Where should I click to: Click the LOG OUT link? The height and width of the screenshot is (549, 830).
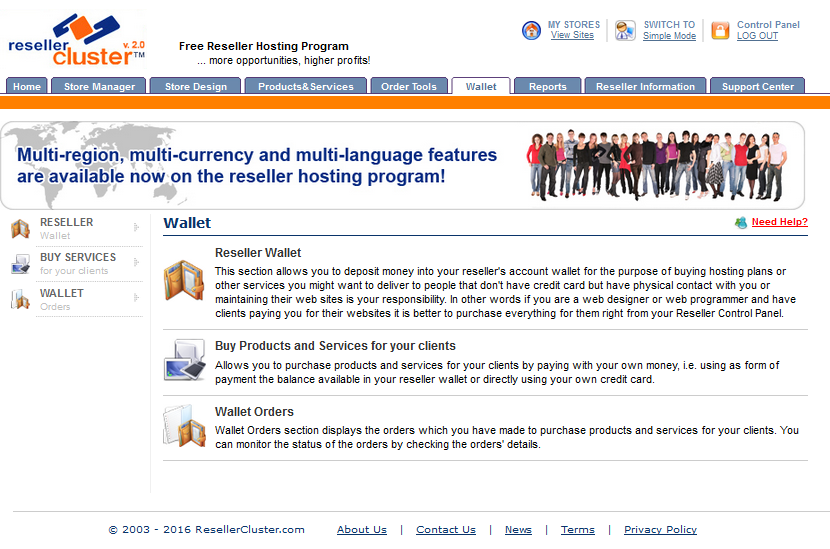(x=757, y=36)
